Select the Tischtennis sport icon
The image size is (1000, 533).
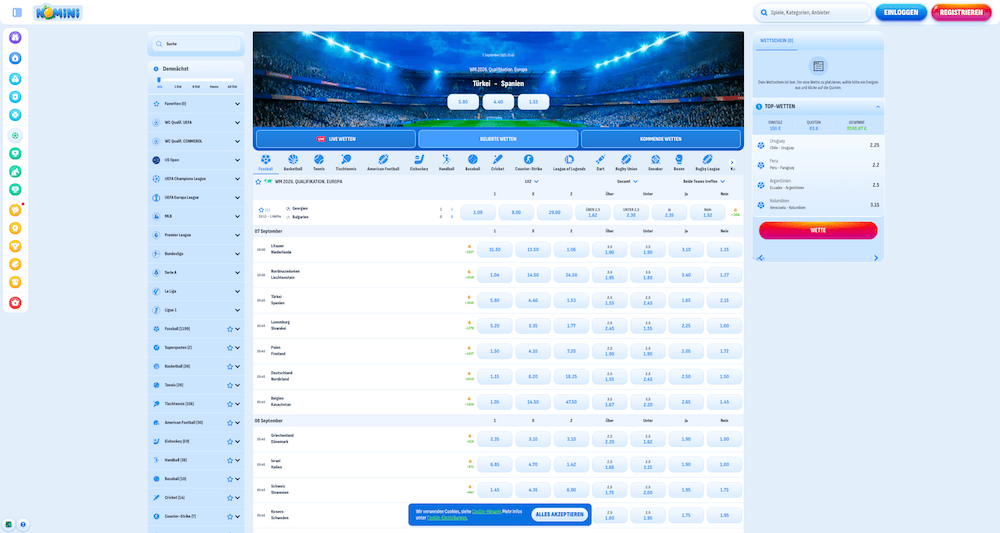point(346,161)
